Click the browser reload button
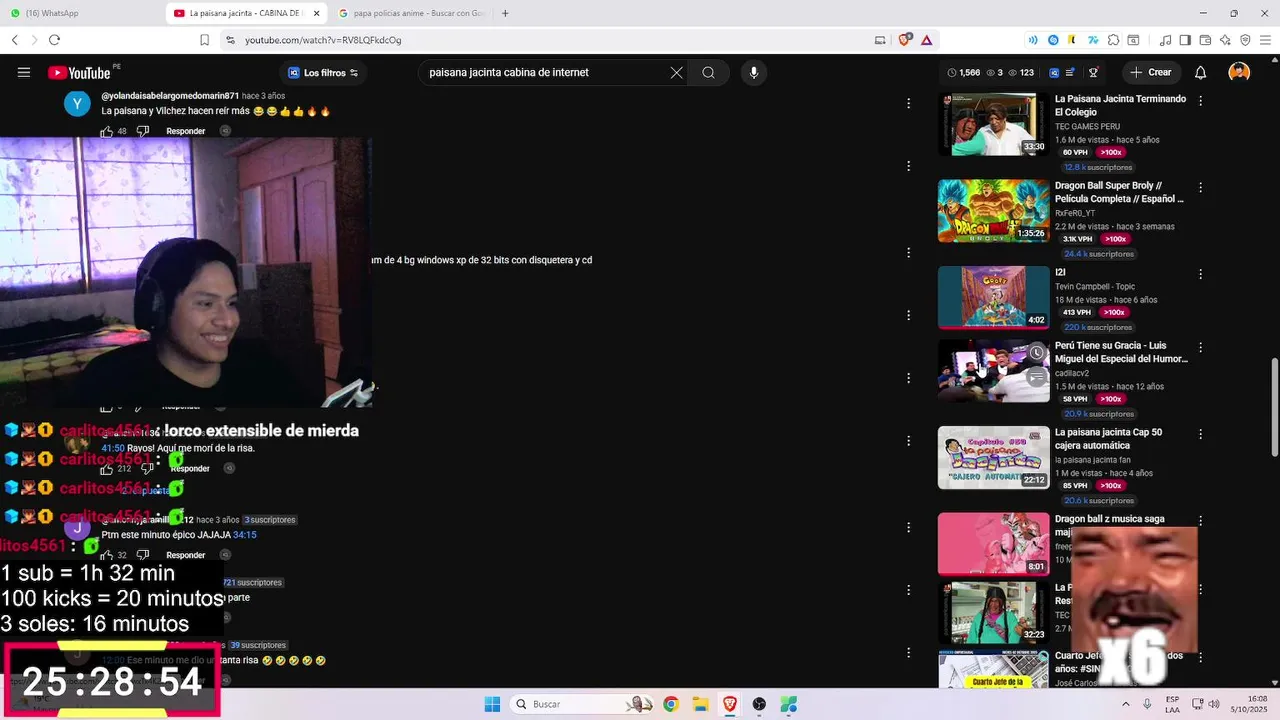This screenshot has height=720, width=1280. point(54,40)
